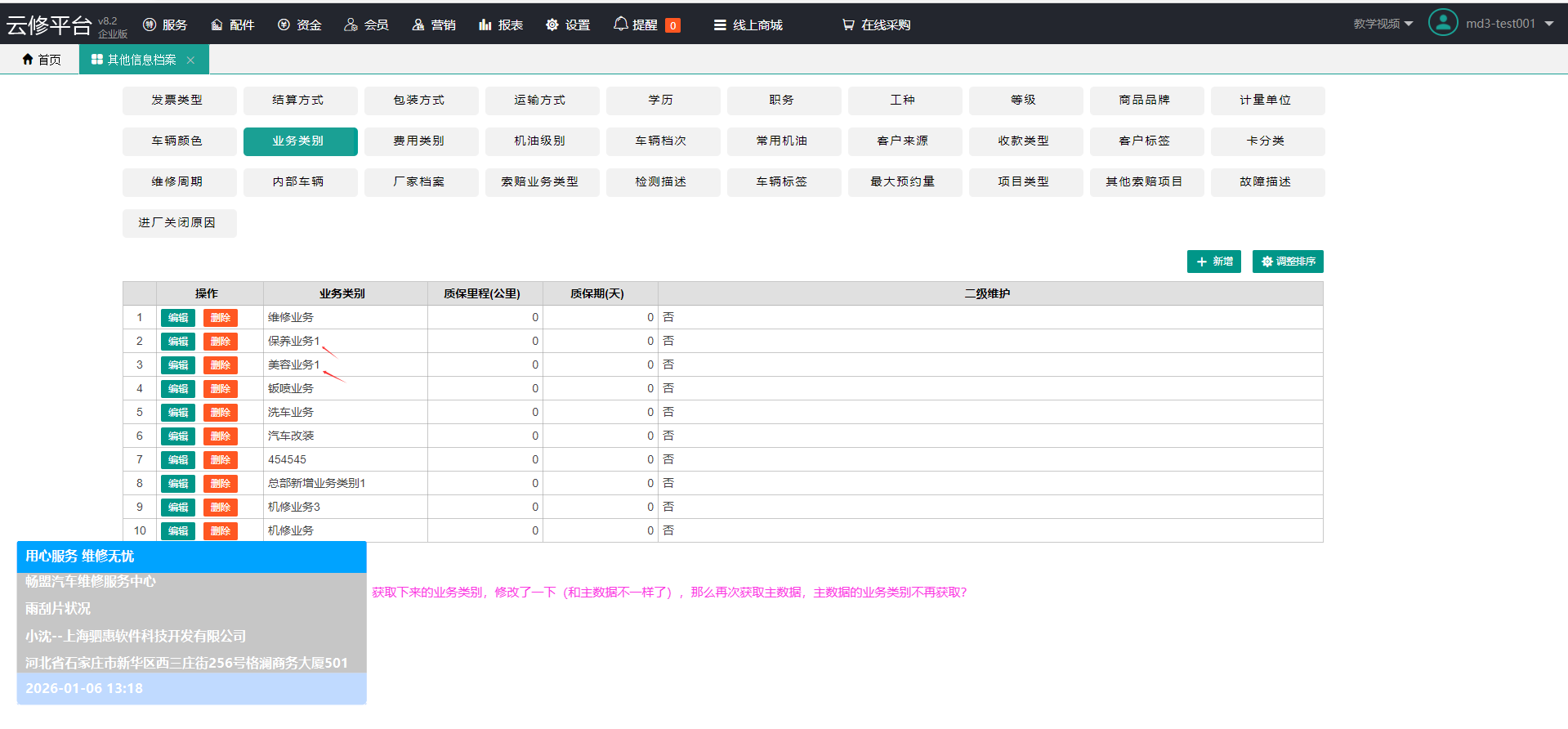The height and width of the screenshot is (729, 1568).
Task: Click the user avatar icon
Action: tap(1442, 23)
